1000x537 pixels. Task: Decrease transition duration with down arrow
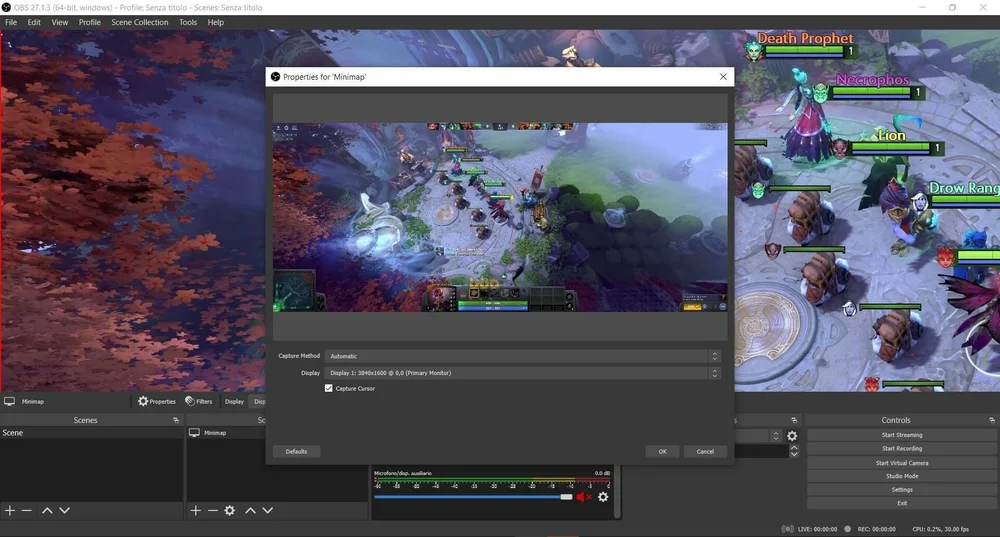click(794, 454)
